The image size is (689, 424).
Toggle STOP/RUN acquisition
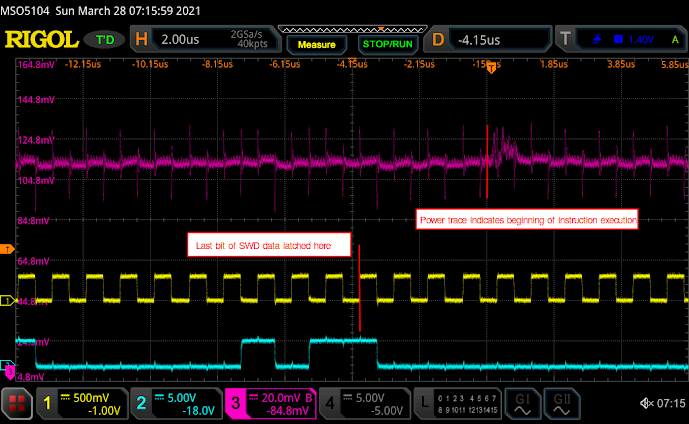coord(388,44)
